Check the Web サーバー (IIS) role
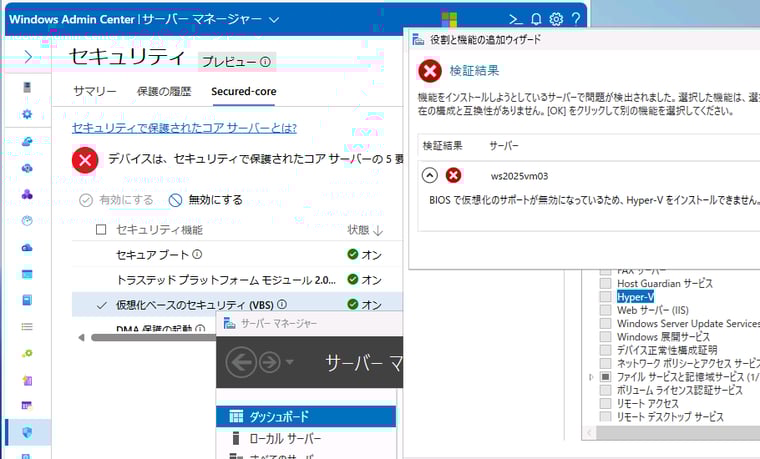The height and width of the screenshot is (459, 760). pos(605,310)
